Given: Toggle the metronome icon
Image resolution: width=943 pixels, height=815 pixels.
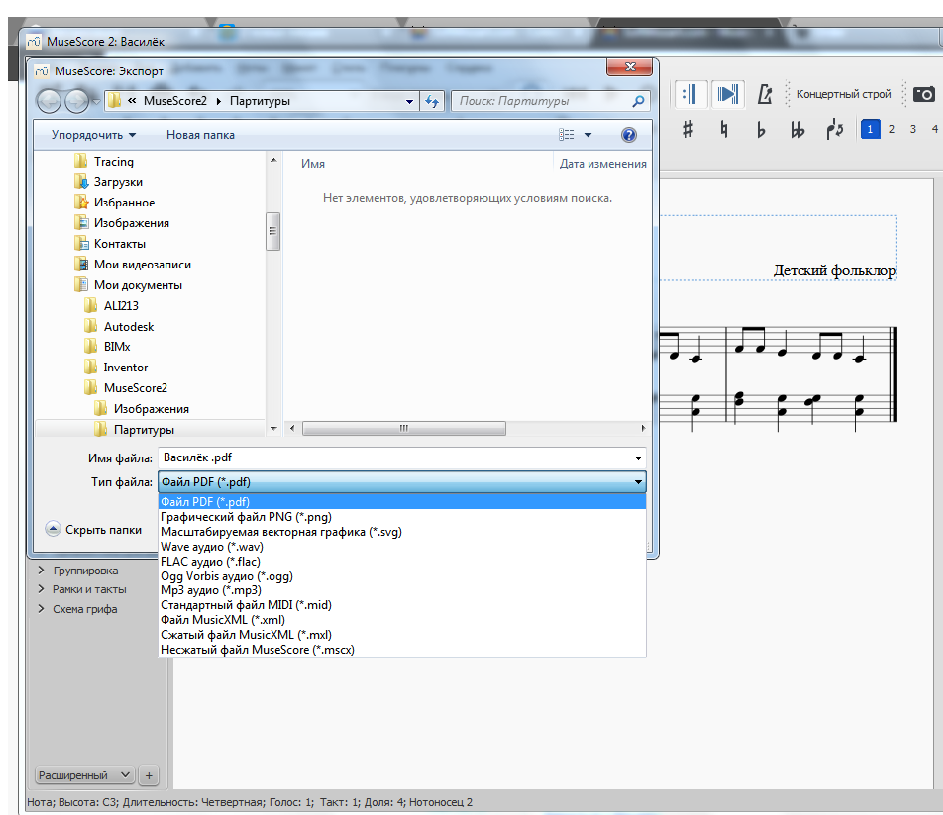Looking at the screenshot, I should pyautogui.click(x=765, y=94).
